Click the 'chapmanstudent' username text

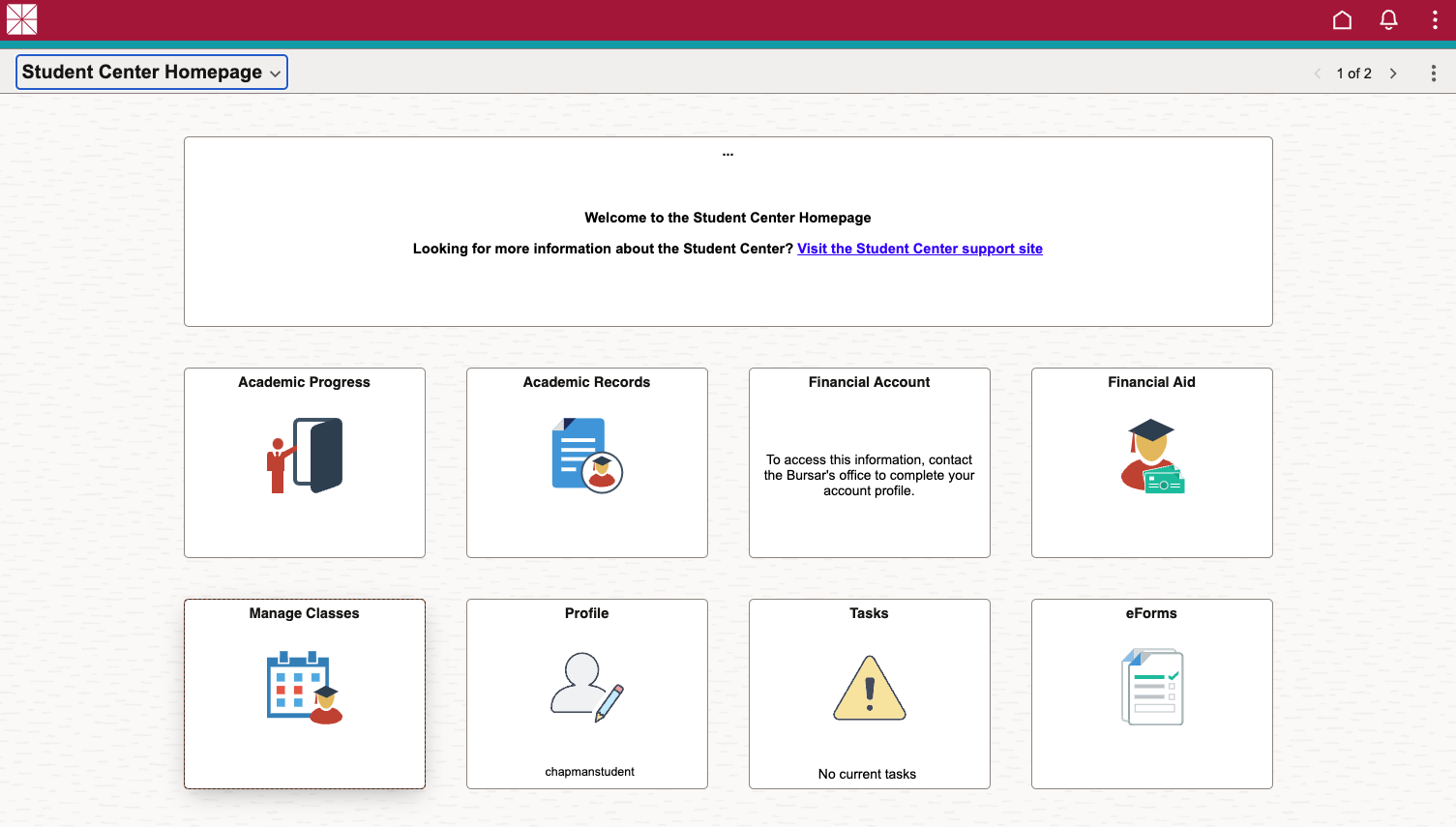589,772
